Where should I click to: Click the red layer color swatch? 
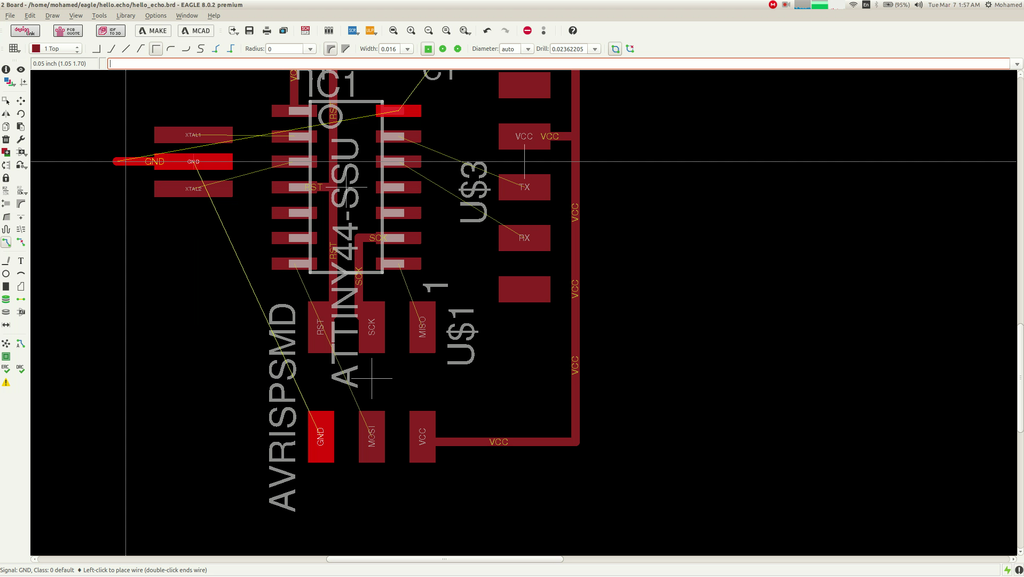coord(37,49)
